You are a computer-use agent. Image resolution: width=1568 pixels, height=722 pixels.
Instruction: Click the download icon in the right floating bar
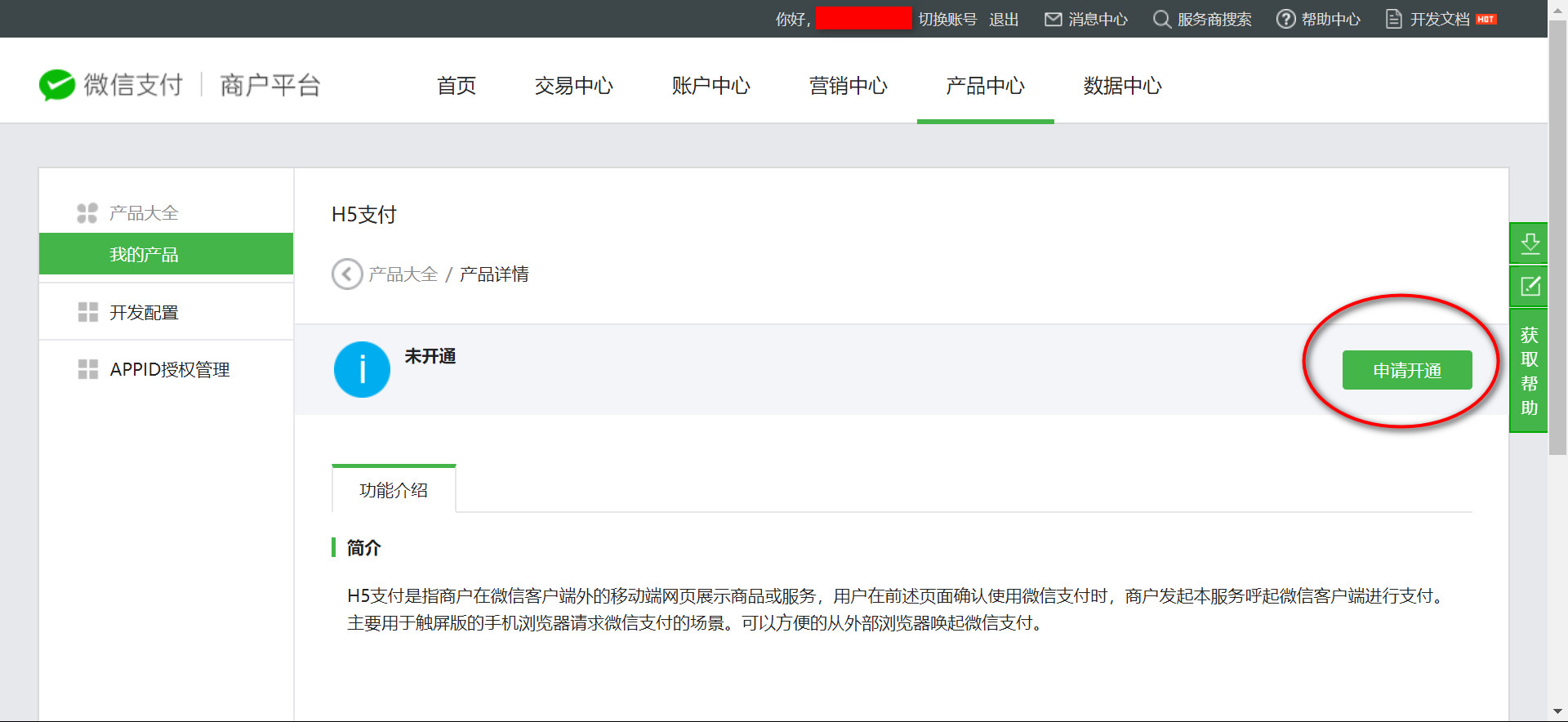[x=1530, y=243]
